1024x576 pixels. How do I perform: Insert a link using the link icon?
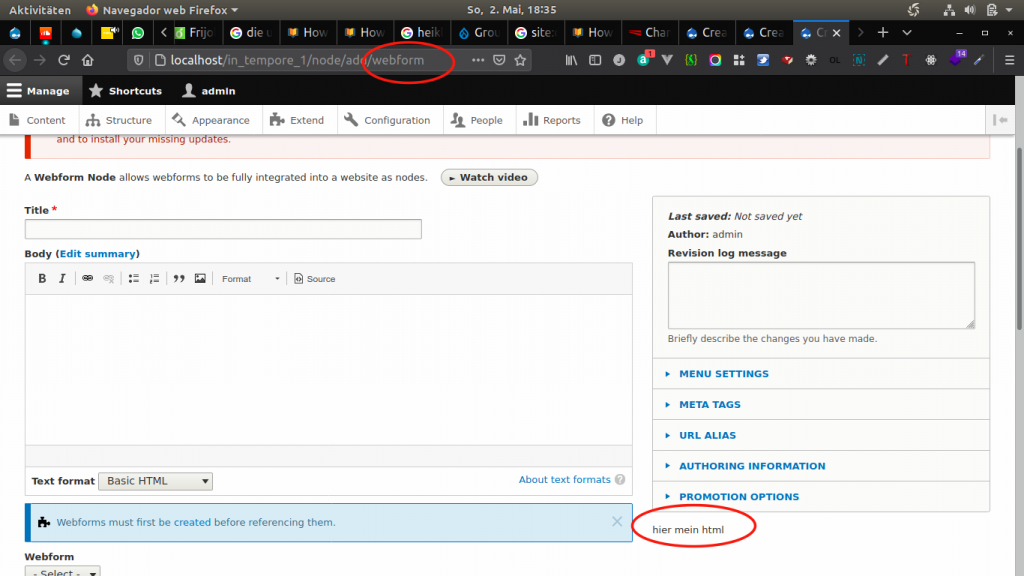(87, 279)
